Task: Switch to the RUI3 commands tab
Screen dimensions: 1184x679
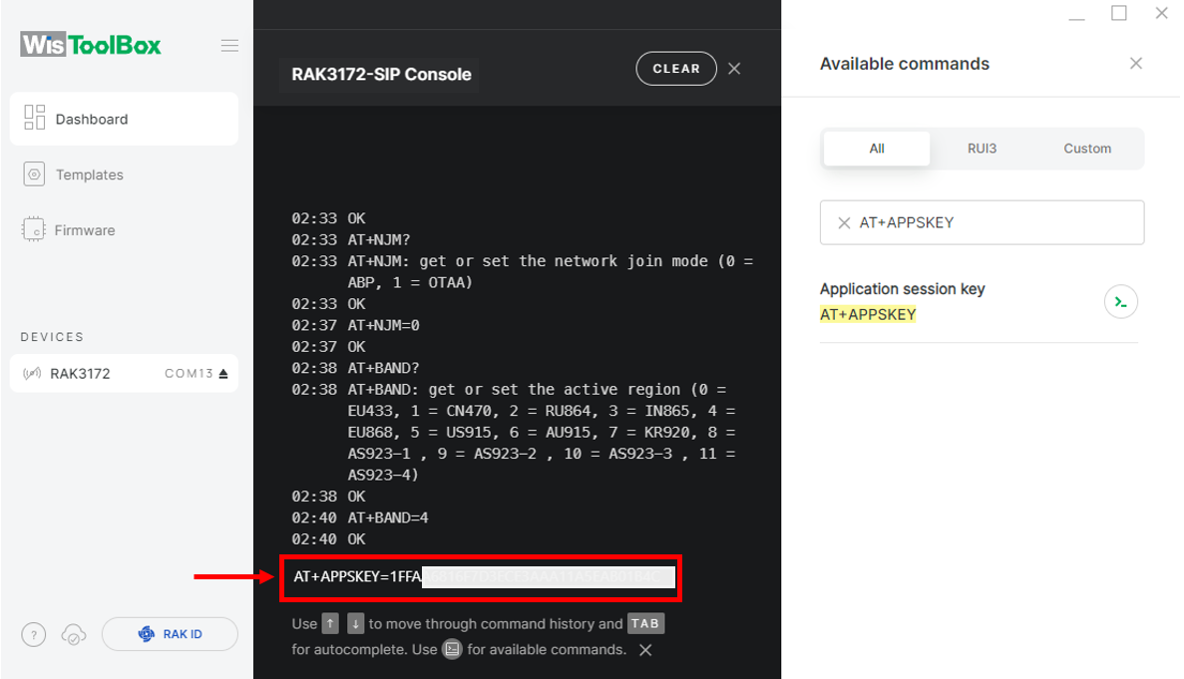Action: coord(982,149)
